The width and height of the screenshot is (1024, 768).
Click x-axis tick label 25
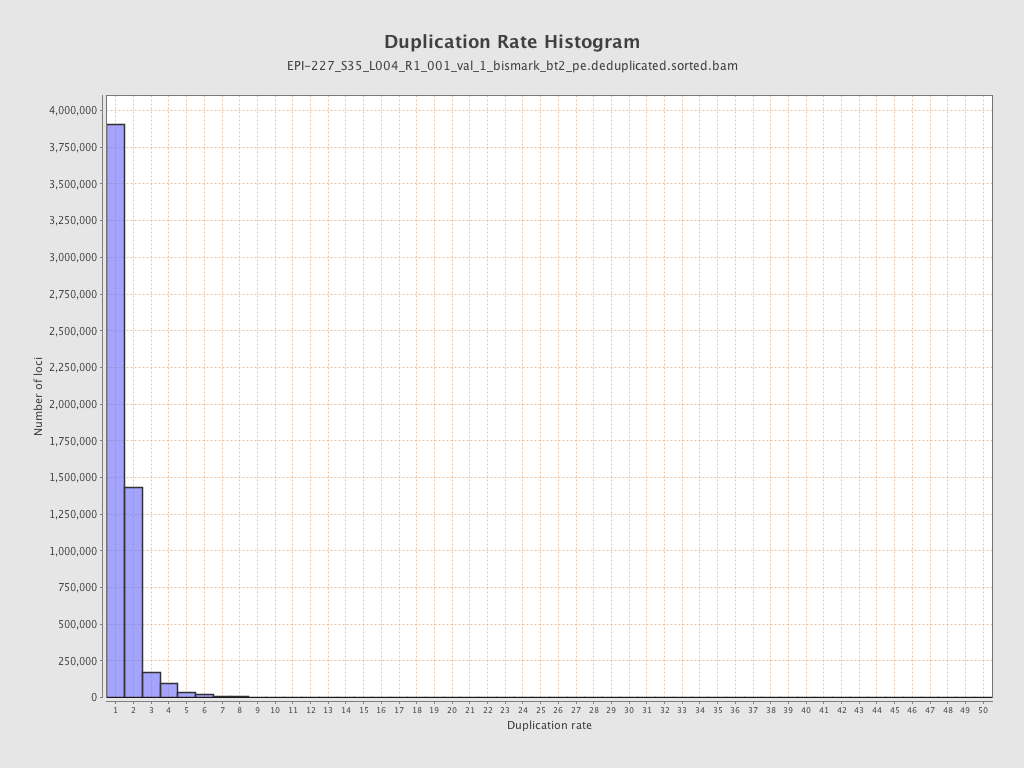click(x=541, y=710)
